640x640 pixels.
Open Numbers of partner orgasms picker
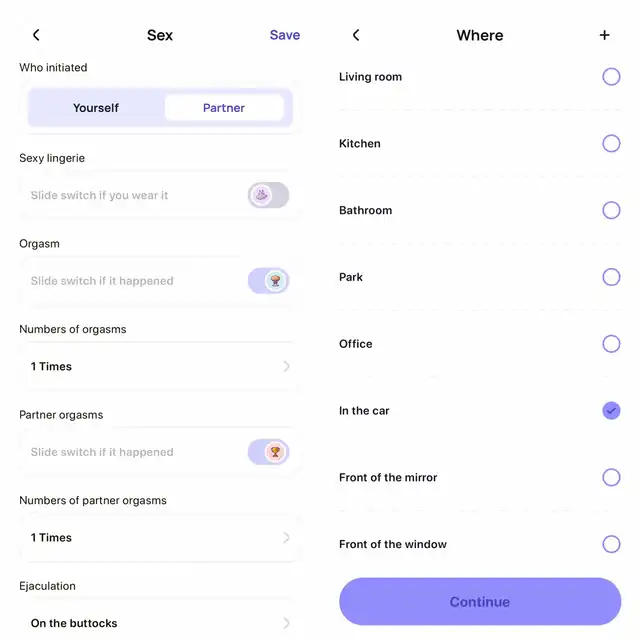[160, 538]
